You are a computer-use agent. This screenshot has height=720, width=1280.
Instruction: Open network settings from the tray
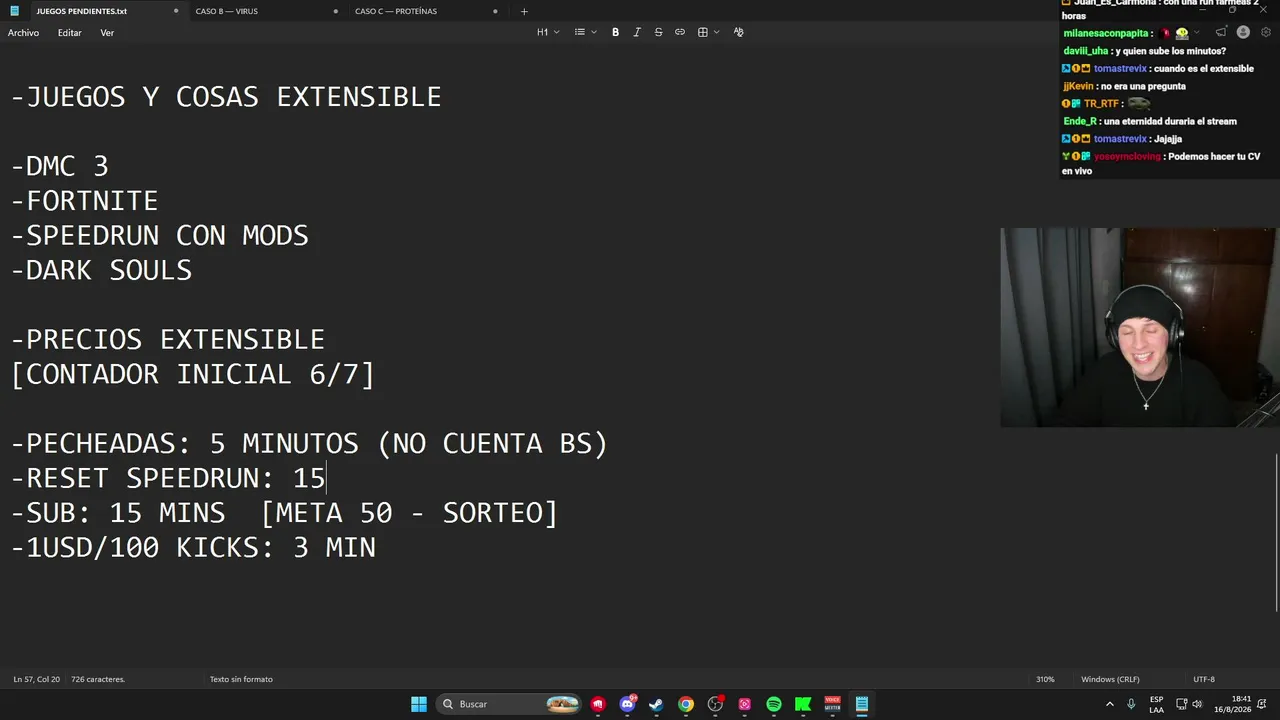(x=1181, y=704)
